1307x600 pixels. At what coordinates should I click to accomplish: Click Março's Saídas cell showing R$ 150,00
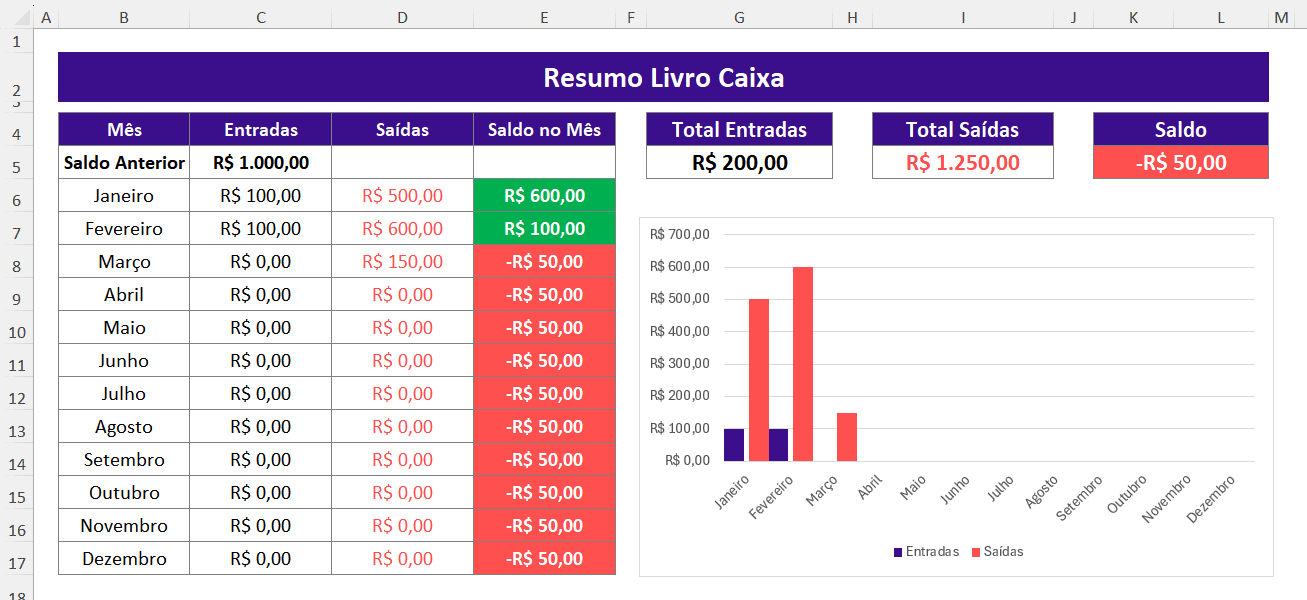(x=402, y=262)
